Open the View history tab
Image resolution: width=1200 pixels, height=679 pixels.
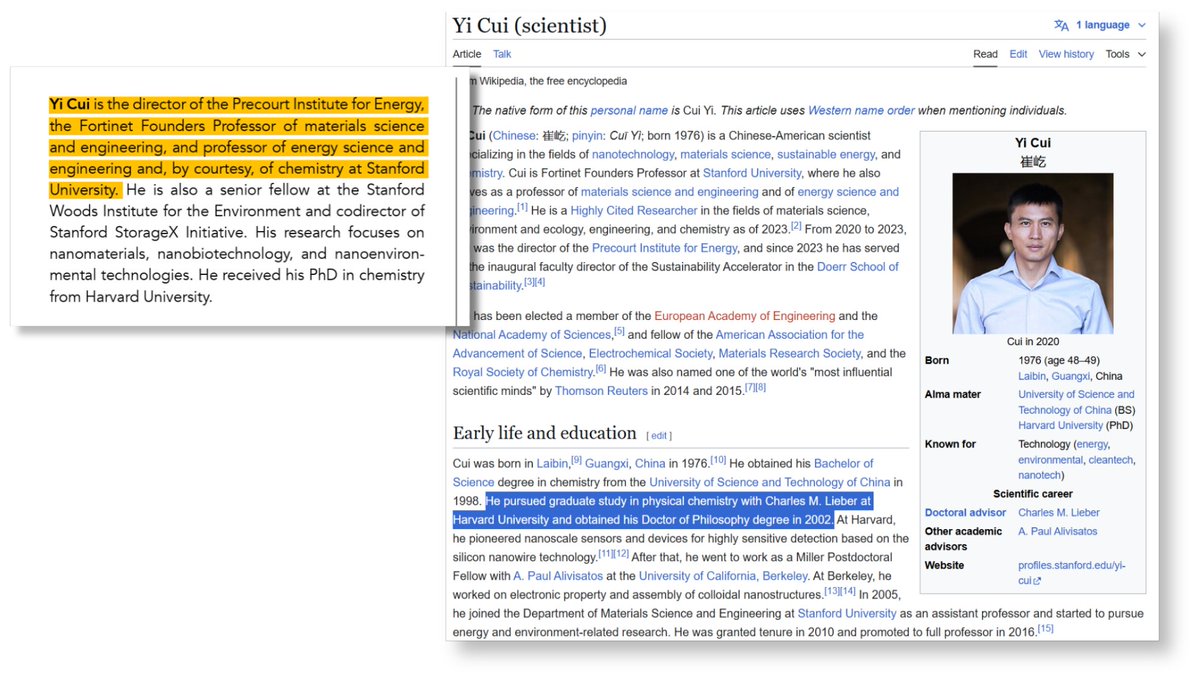1066,54
